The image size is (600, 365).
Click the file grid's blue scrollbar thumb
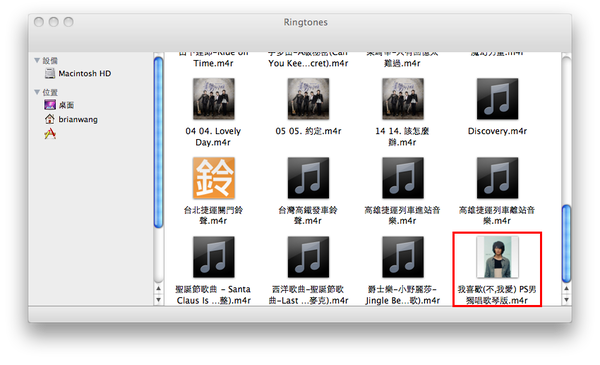566,244
